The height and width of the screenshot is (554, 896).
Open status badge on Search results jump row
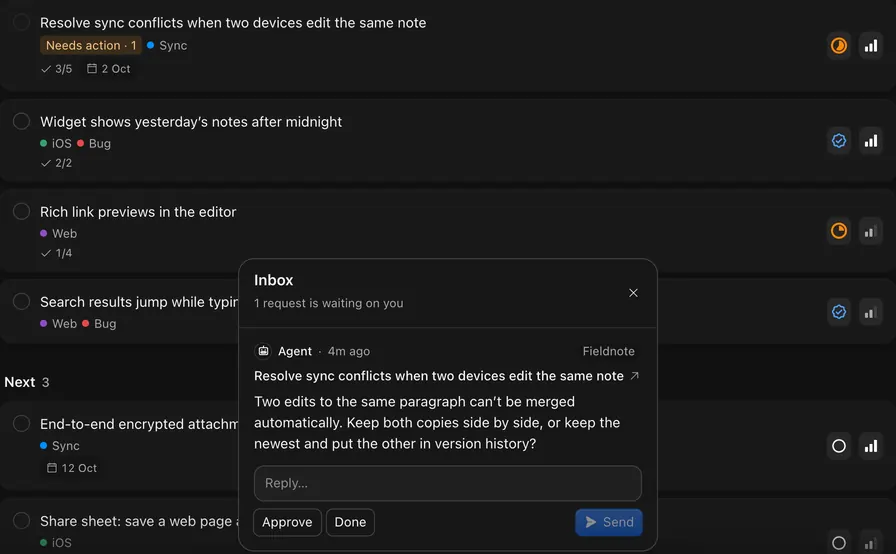838,312
